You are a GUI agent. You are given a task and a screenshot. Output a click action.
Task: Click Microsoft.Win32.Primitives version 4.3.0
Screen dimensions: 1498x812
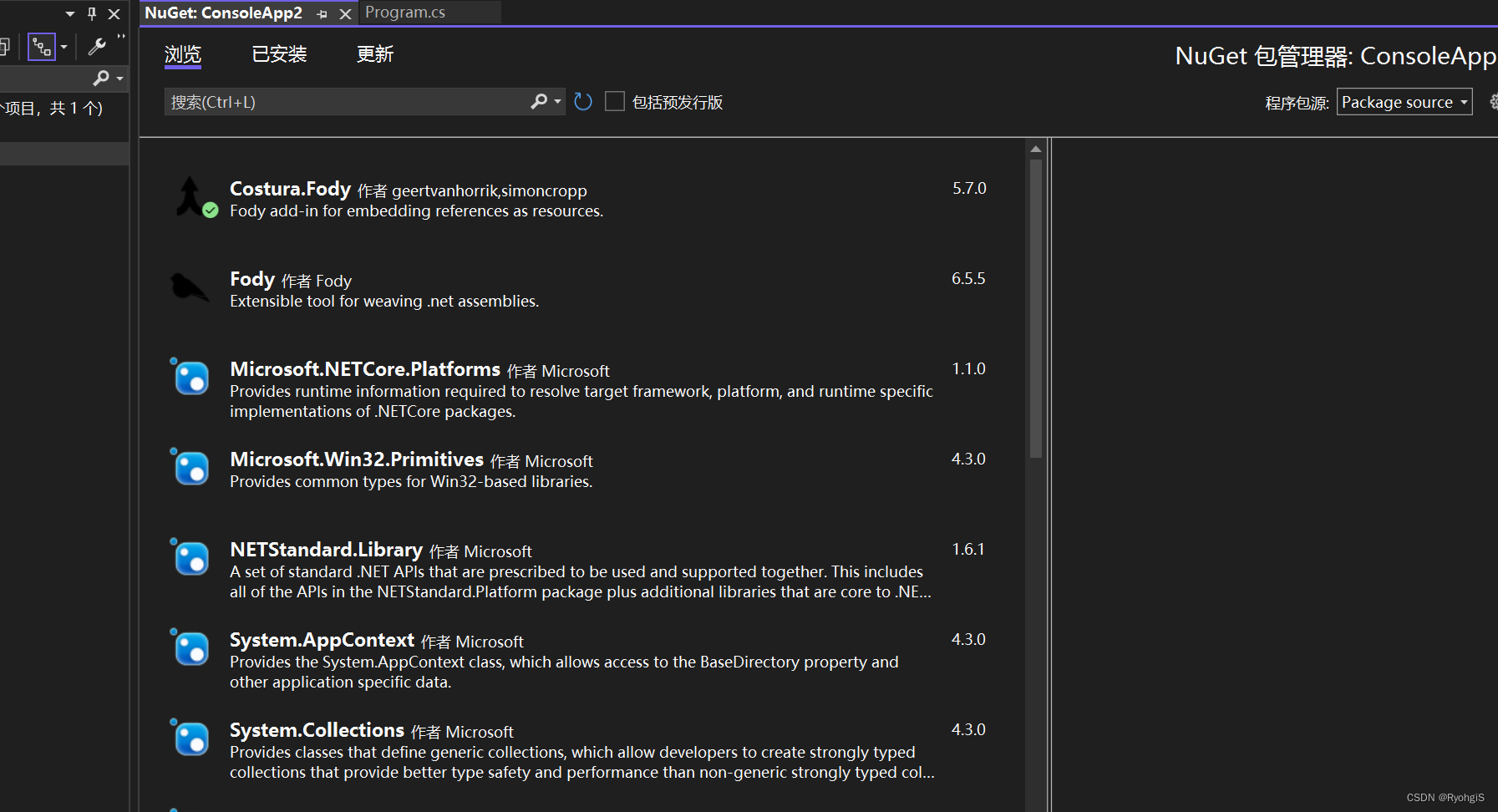[968, 459]
